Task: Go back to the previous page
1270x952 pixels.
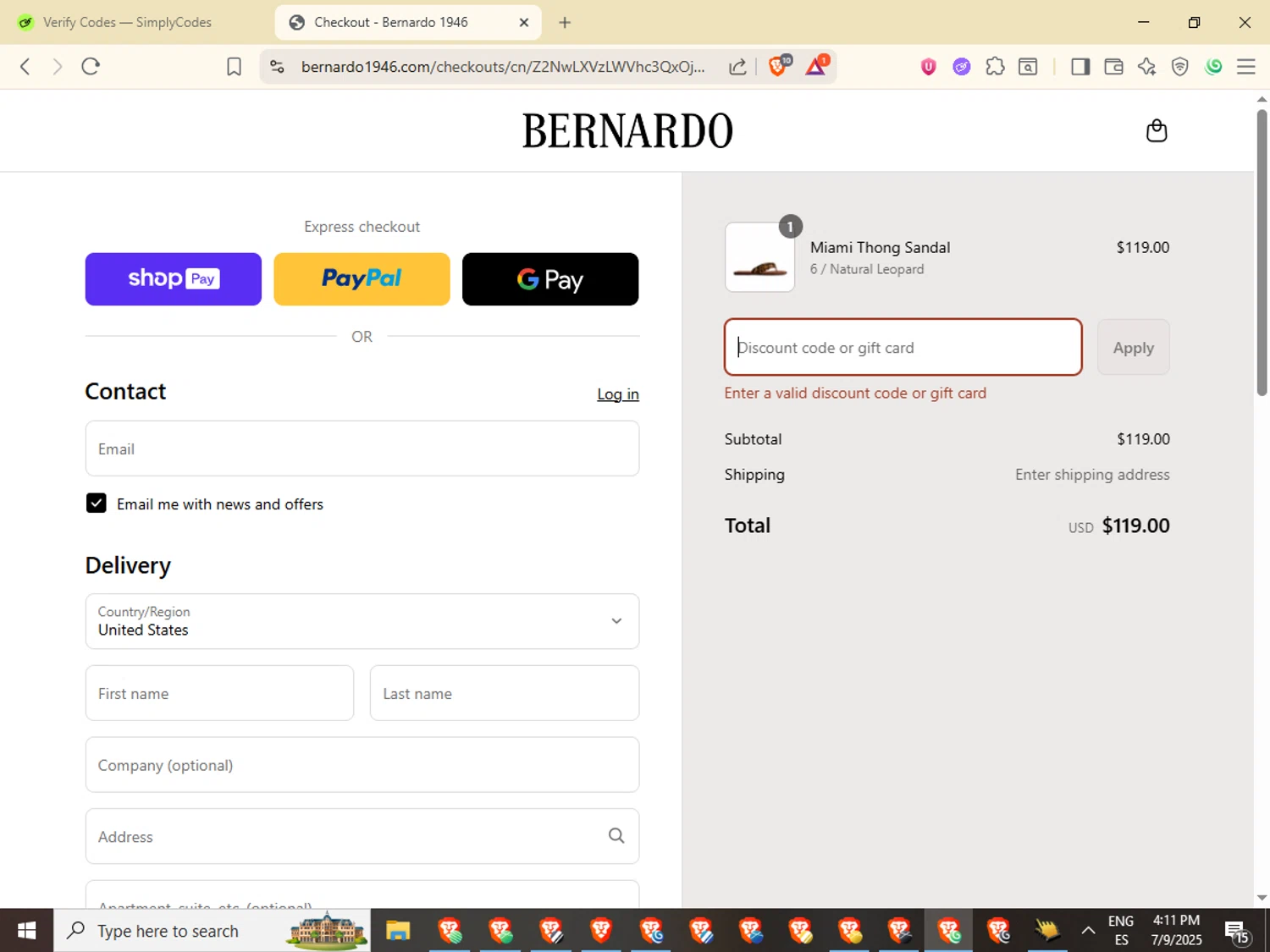Action: coord(25,67)
